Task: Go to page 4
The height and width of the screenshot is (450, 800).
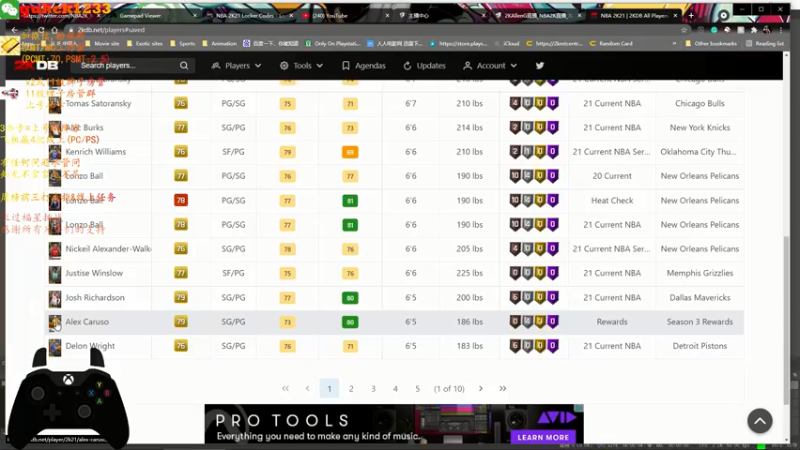Action: (395, 388)
